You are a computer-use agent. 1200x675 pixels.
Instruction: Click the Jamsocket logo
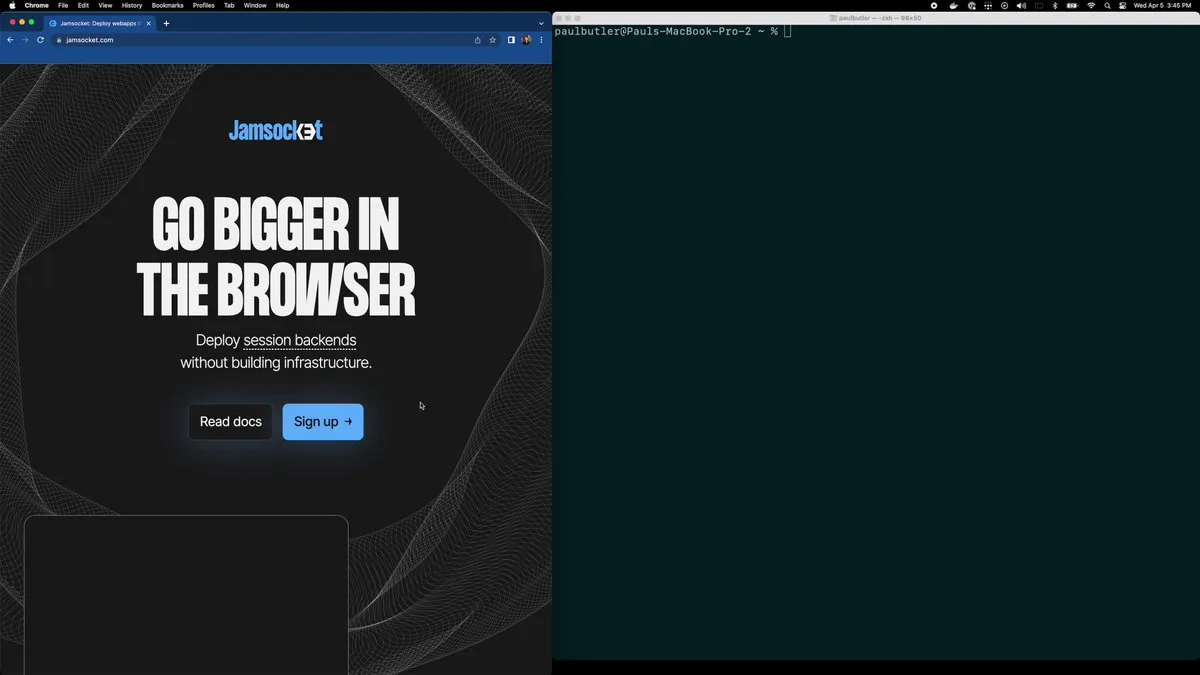point(276,130)
